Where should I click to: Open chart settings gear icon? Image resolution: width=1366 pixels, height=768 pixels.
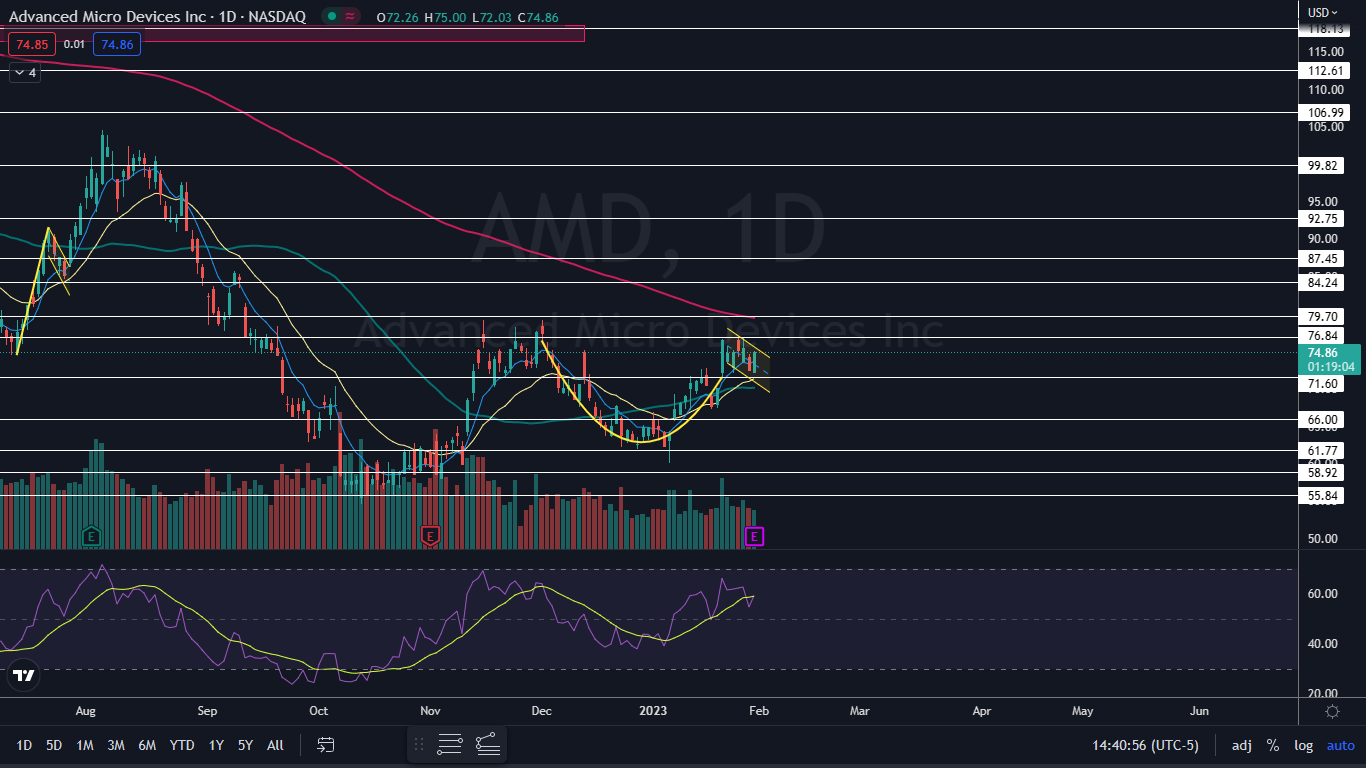[x=1332, y=711]
